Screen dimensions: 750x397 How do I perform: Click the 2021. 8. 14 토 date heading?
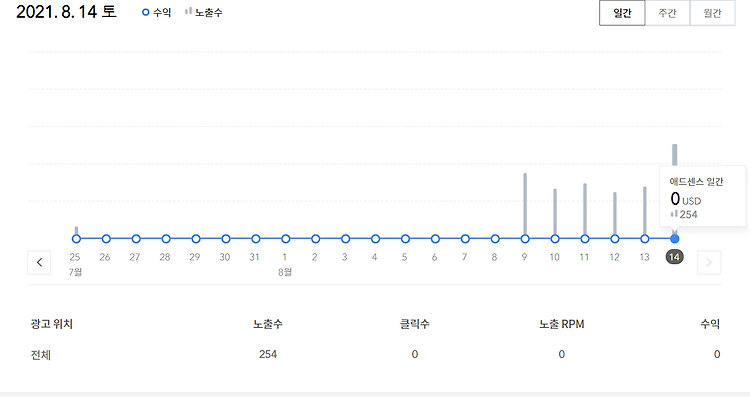pyautogui.click(x=66, y=11)
